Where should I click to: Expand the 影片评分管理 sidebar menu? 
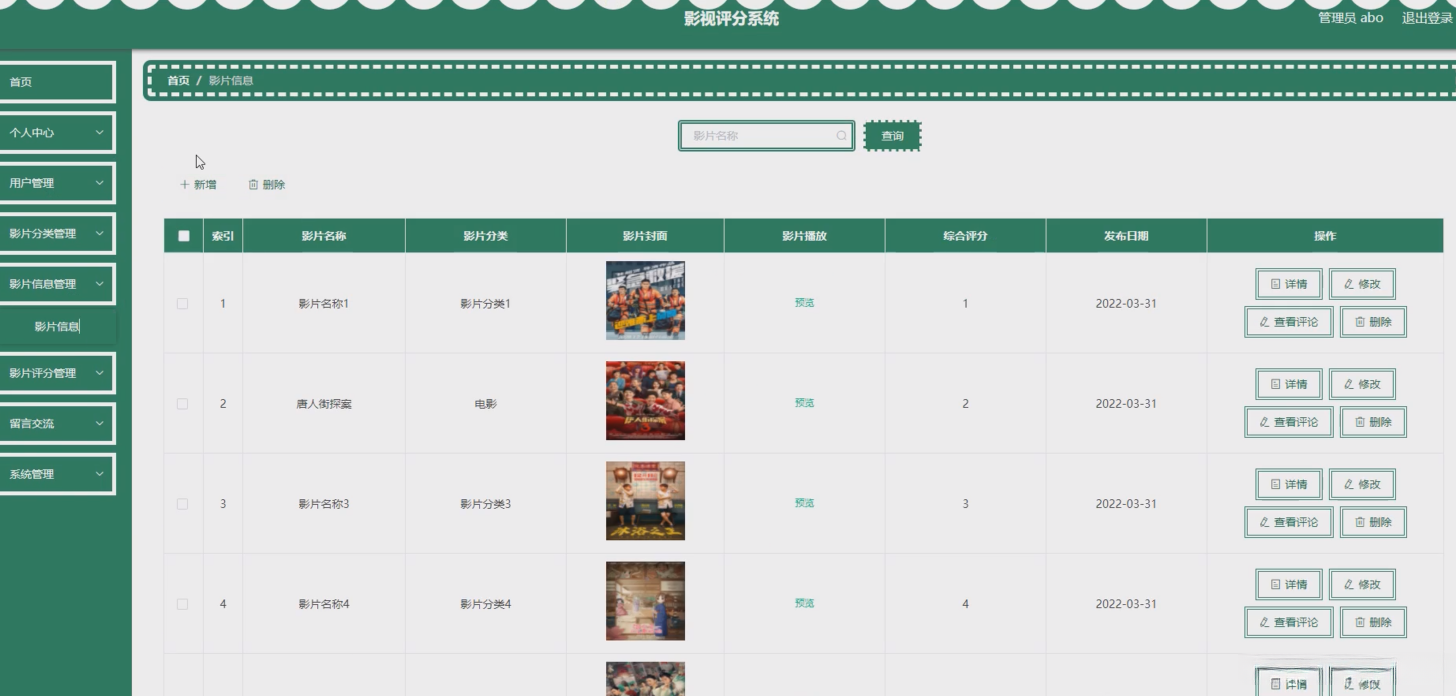pos(56,373)
